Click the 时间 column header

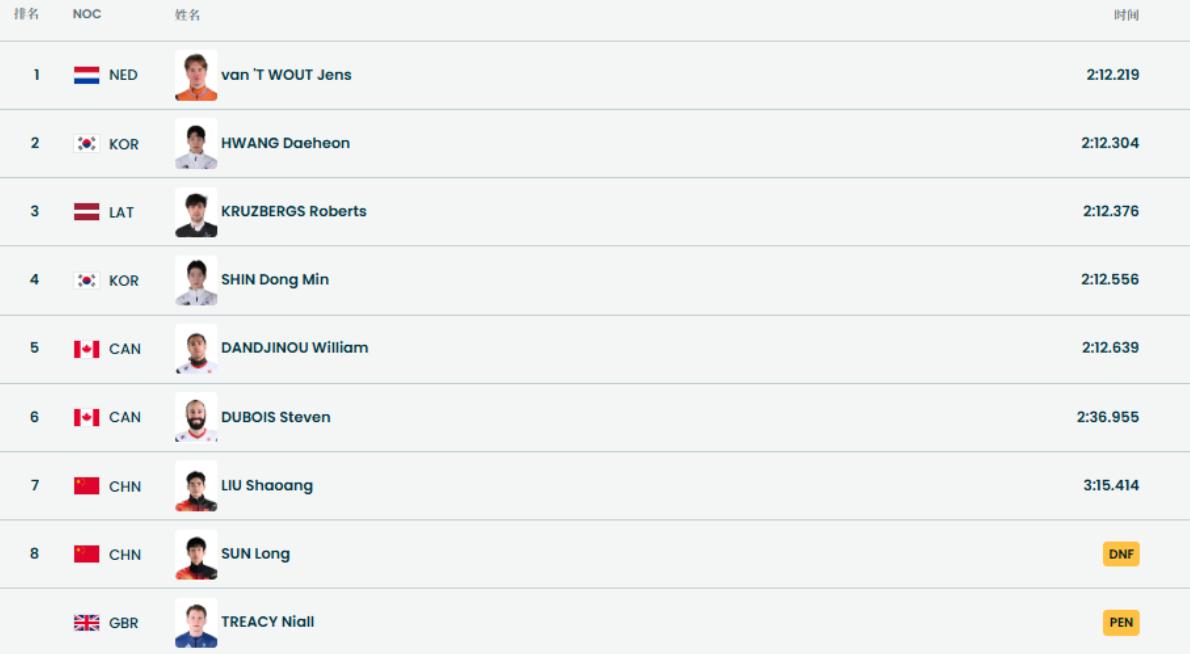click(1126, 15)
